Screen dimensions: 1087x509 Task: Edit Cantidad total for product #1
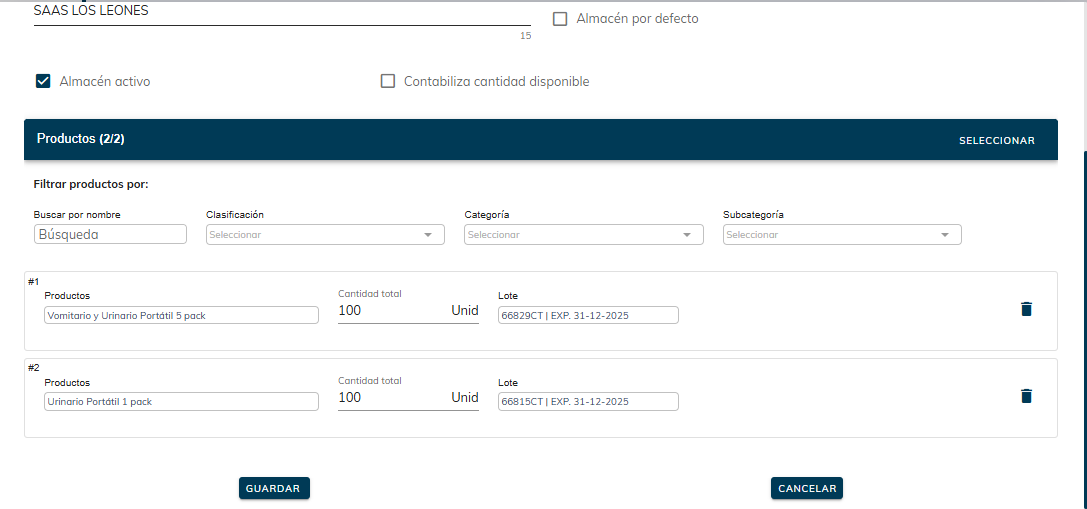coord(390,311)
